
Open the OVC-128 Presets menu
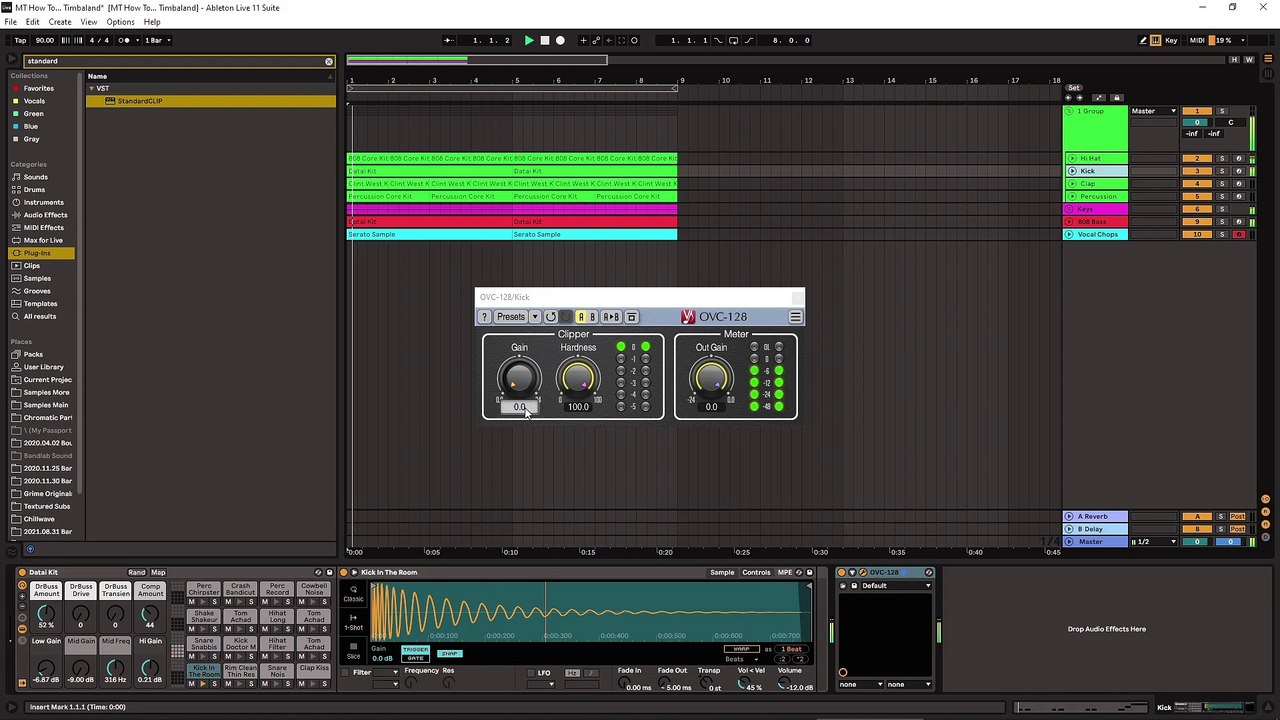[x=510, y=317]
